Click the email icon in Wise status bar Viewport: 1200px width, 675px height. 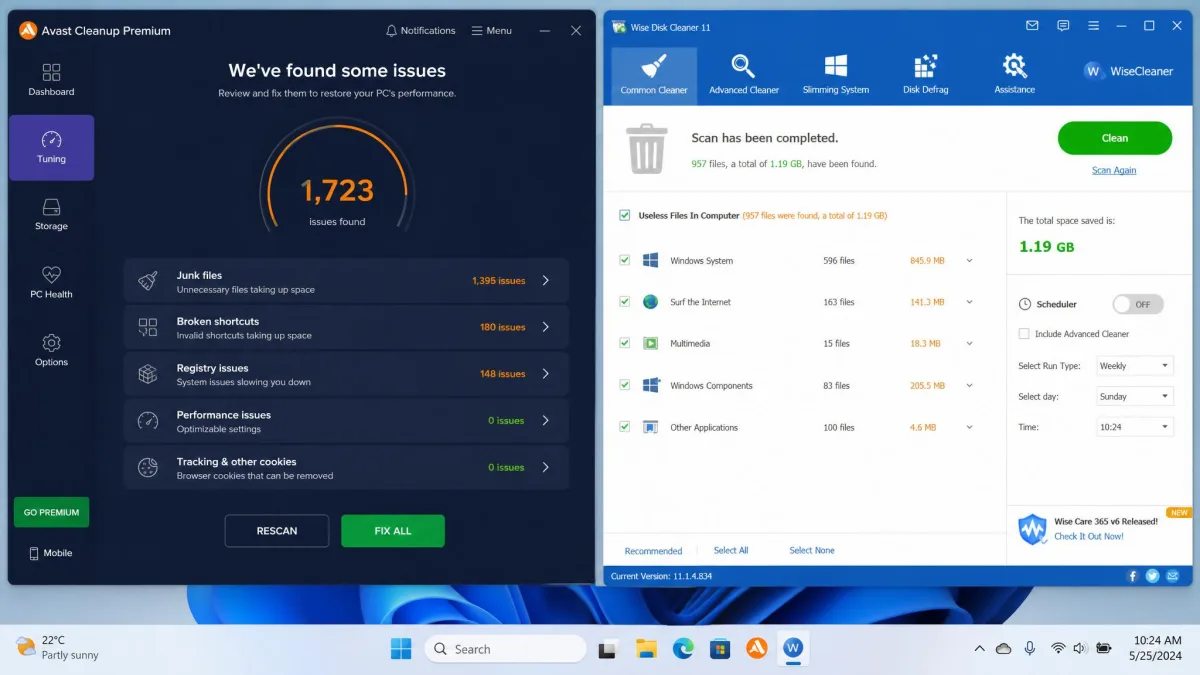(x=1173, y=576)
